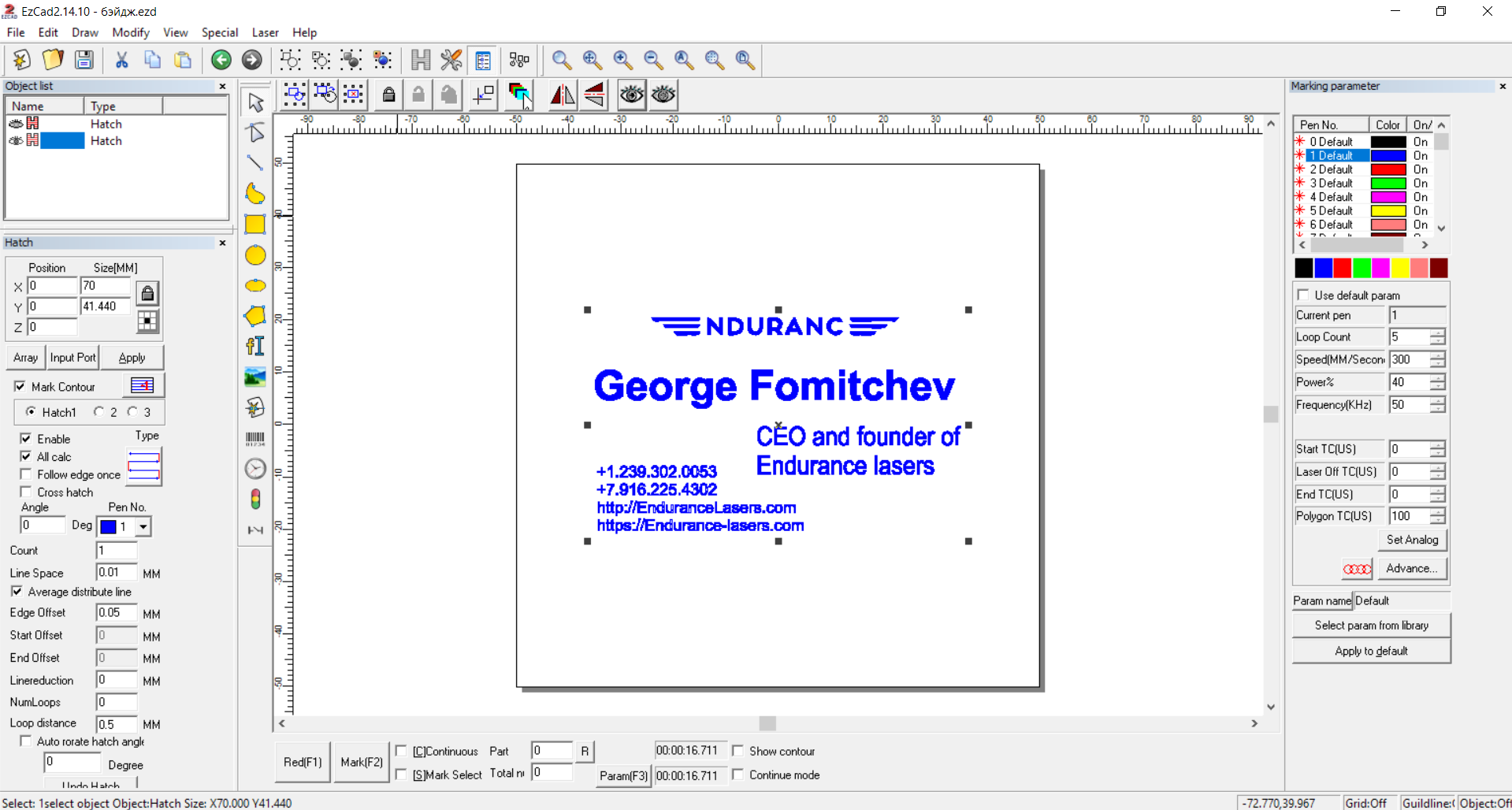
Task: Open a file with the folder icon
Action: click(53, 60)
